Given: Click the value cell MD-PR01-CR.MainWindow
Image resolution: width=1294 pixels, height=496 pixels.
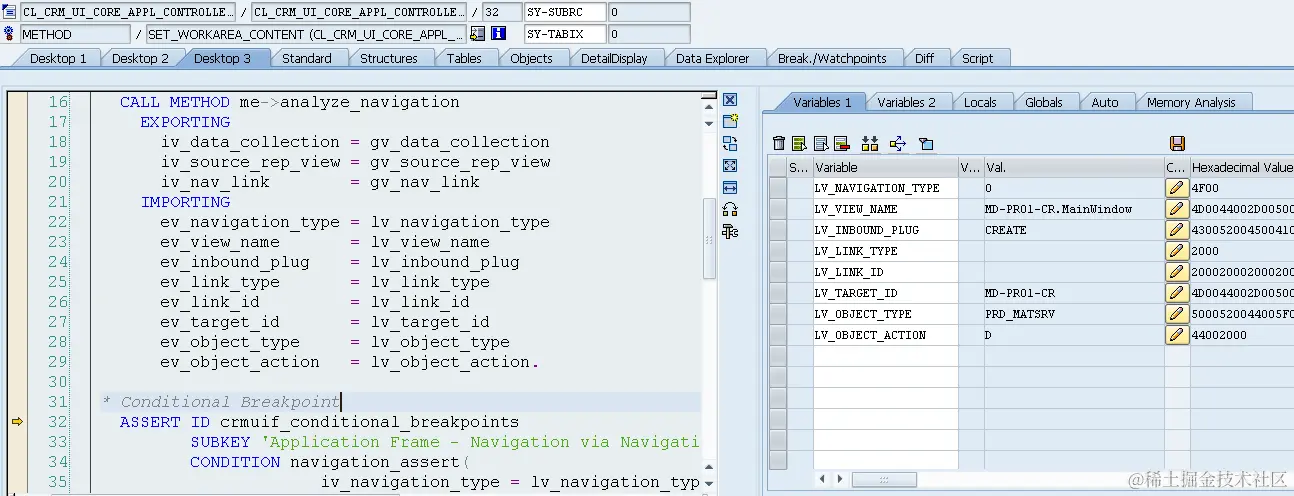Looking at the screenshot, I should pyautogui.click(x=1073, y=209).
